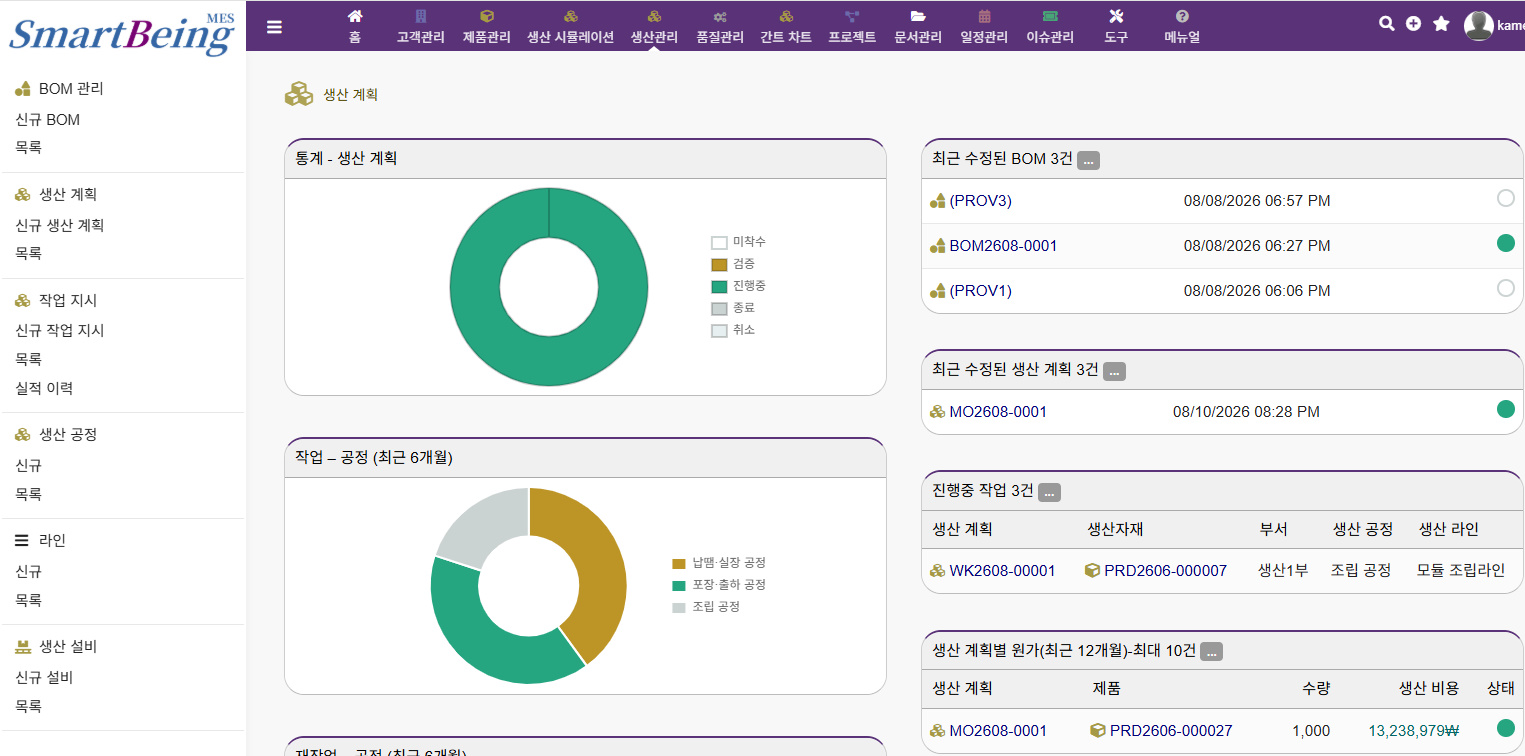Expand the 최근 수정된 BOM 3건 more button
Viewport: 1525px width, 756px height.
click(1088, 160)
